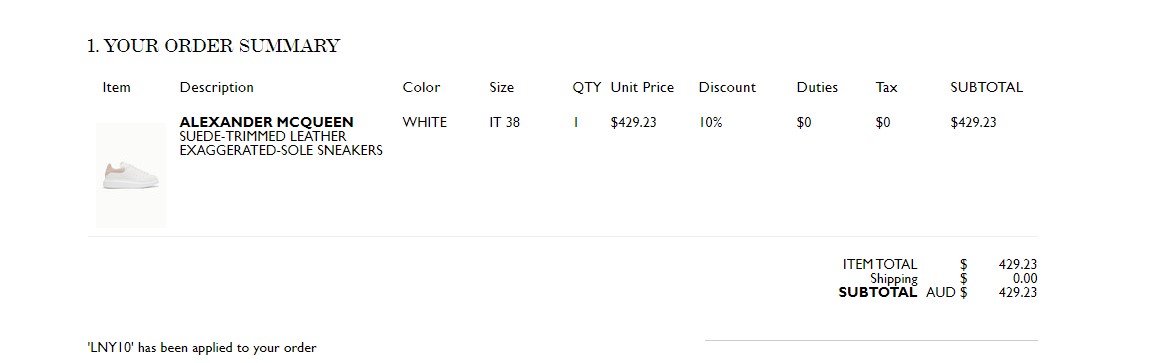1174x363 pixels.
Task: Select the 'YOUR ORDER SUMMARY' heading
Action: pos(213,46)
